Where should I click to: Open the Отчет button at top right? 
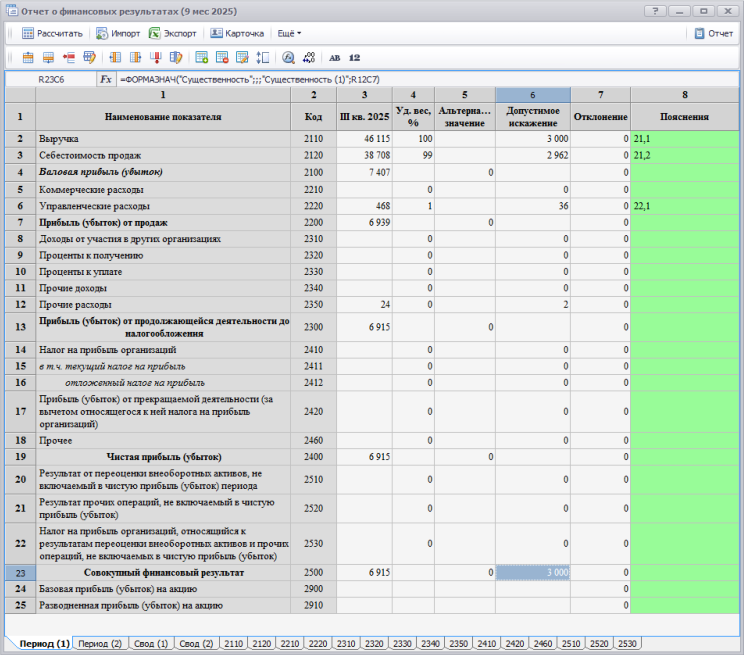click(714, 33)
